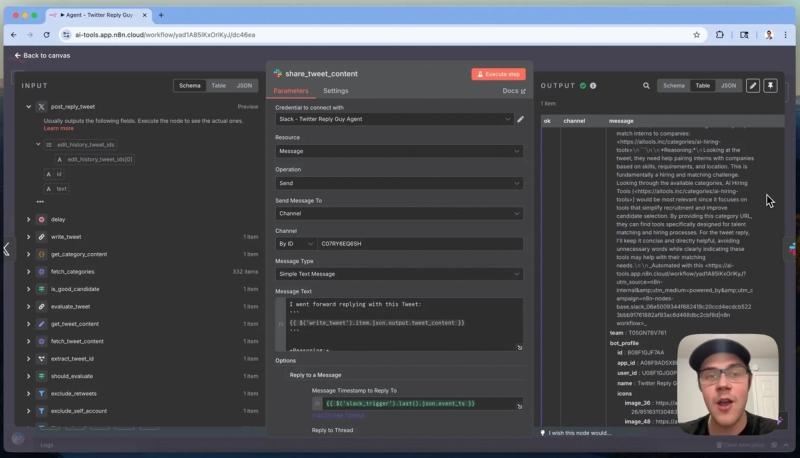Click the Channel ID input field
This screenshot has height=458, width=800.
point(420,244)
